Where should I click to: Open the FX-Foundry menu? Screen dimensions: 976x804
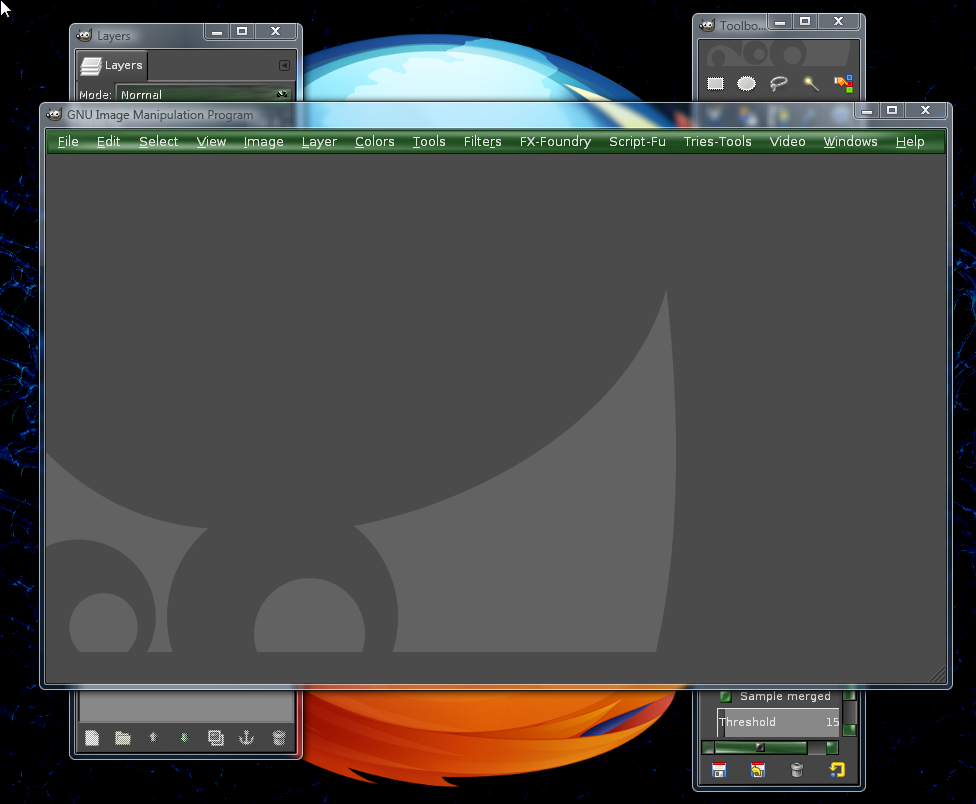(x=555, y=141)
